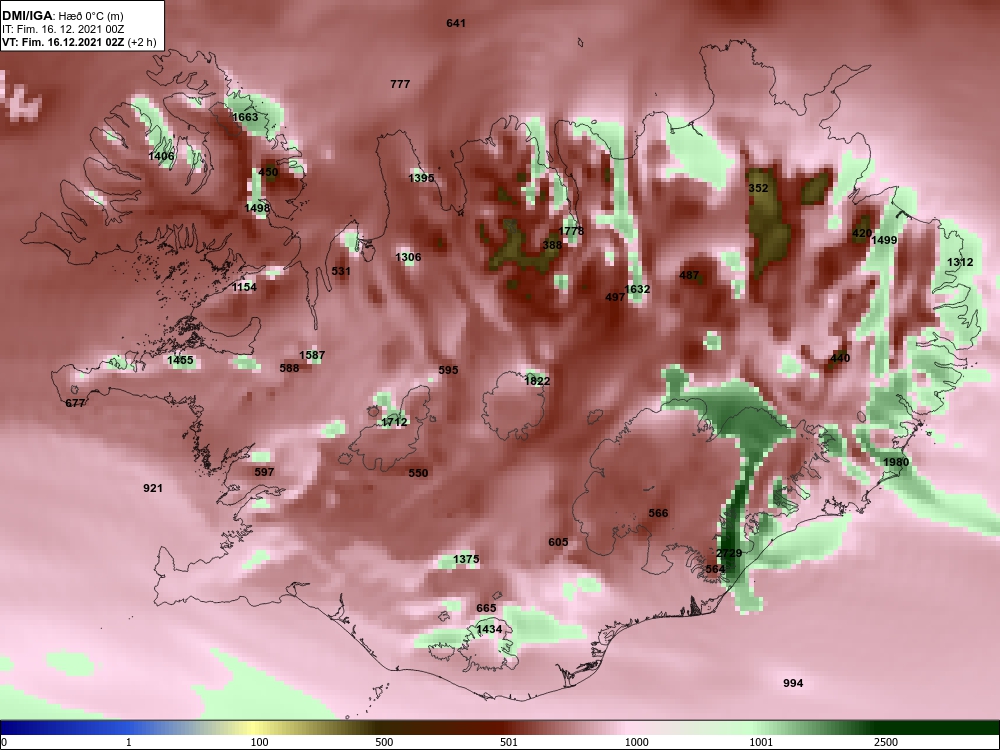This screenshot has height=750, width=1000.
Task: Click the 597 value label
Action: point(264,472)
